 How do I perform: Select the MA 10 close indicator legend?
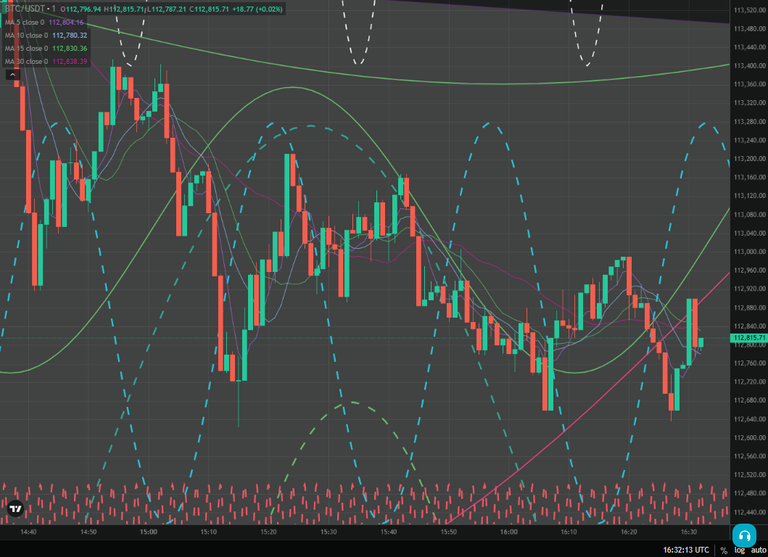pos(26,35)
